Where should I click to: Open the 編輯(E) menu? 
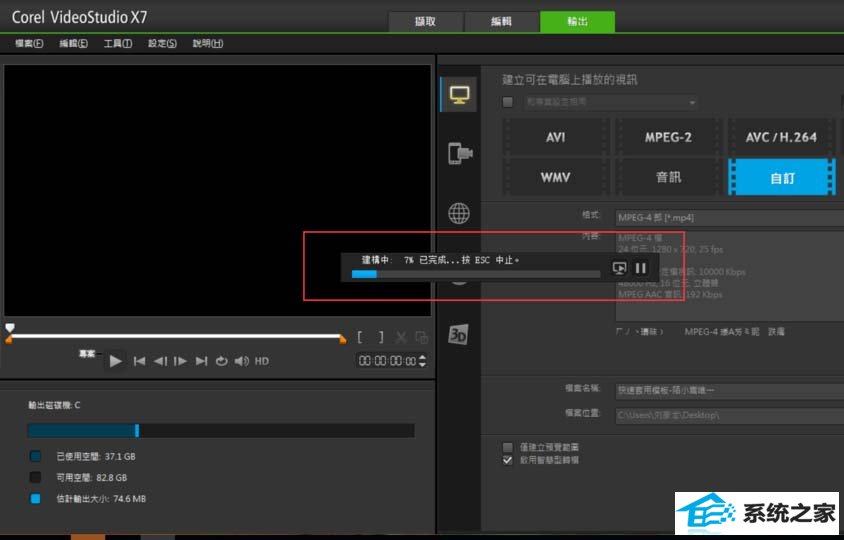point(73,44)
